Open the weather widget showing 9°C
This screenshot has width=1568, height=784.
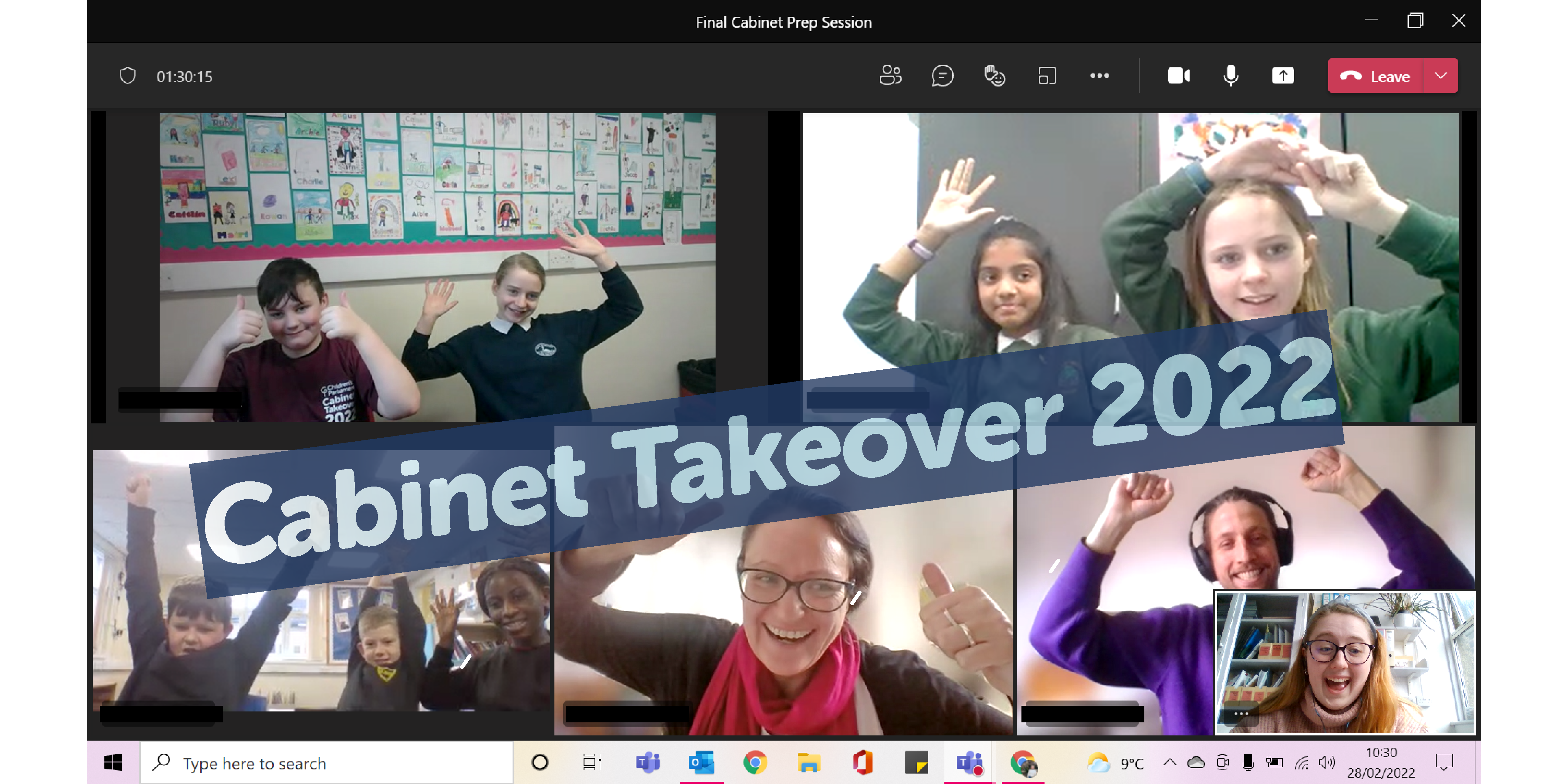(1115, 763)
